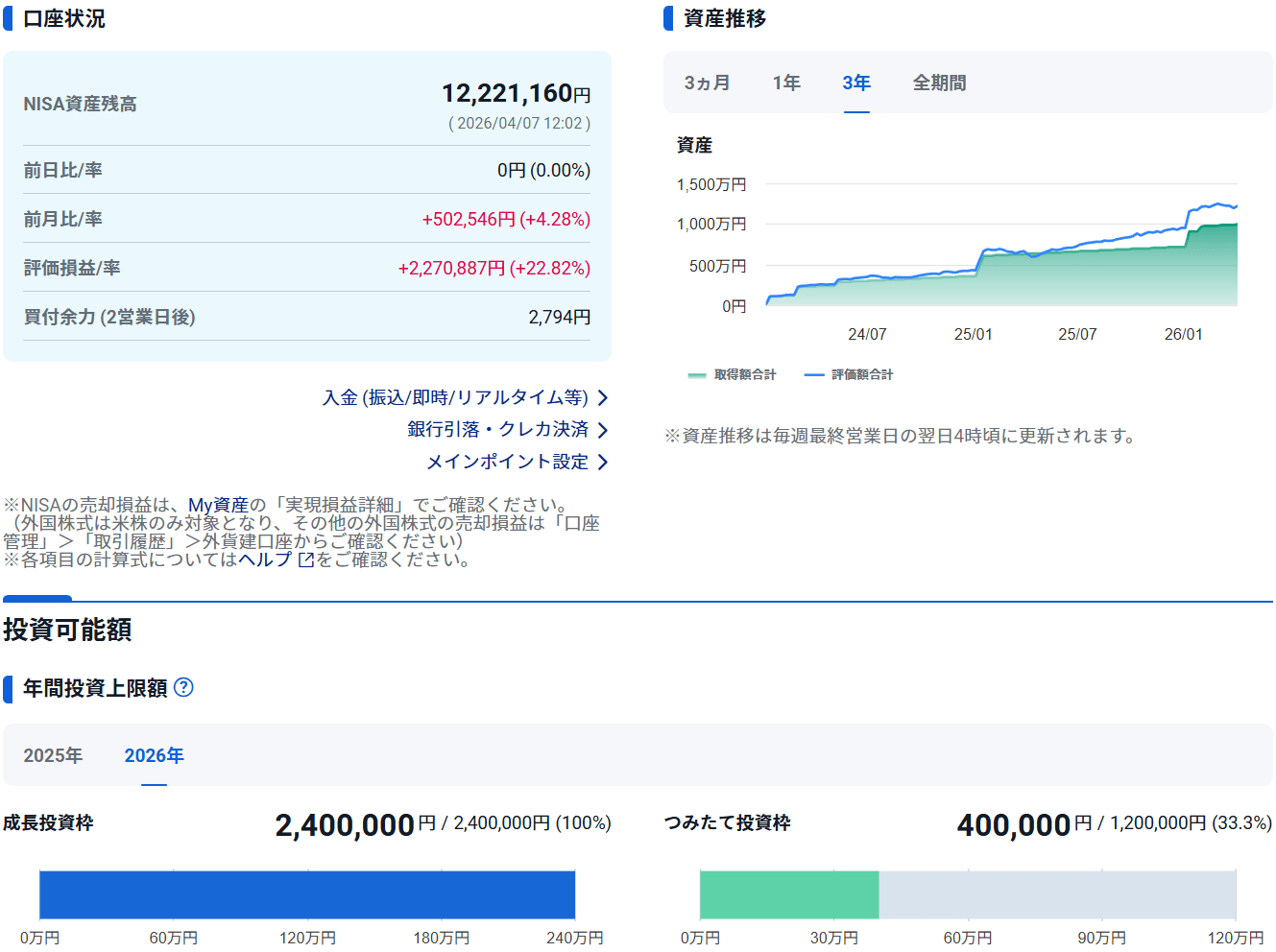1276x952 pixels.
Task: Toggle the 評価額合計 chart legend entry
Action: (849, 375)
